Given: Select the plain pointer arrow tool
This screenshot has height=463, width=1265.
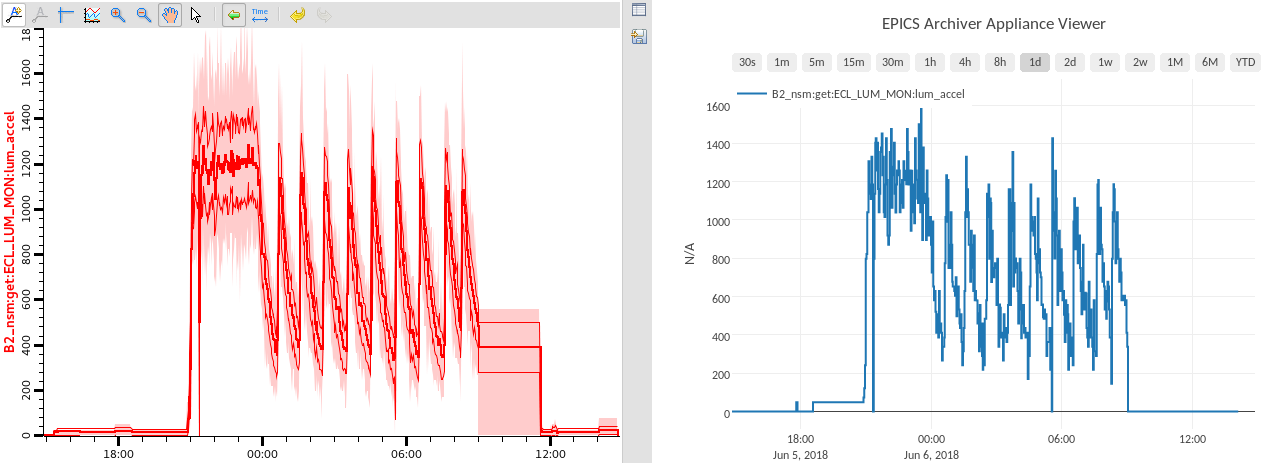Looking at the screenshot, I should click(196, 15).
